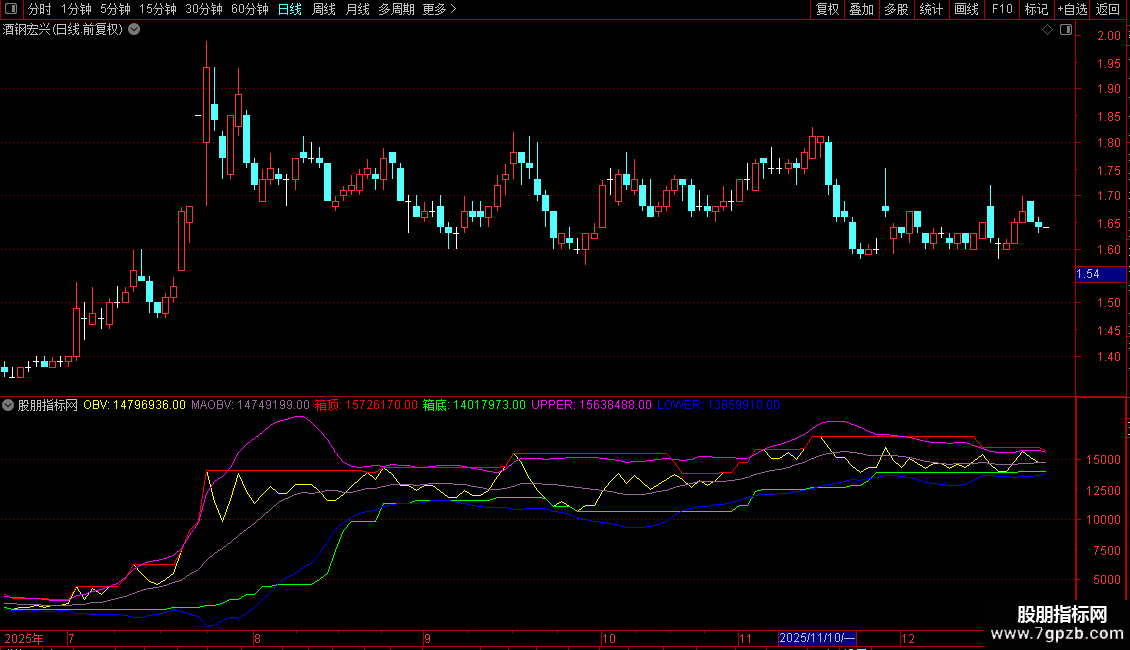The image size is (1130, 650).
Task: Open F10 company information
Action: tap(1002, 9)
